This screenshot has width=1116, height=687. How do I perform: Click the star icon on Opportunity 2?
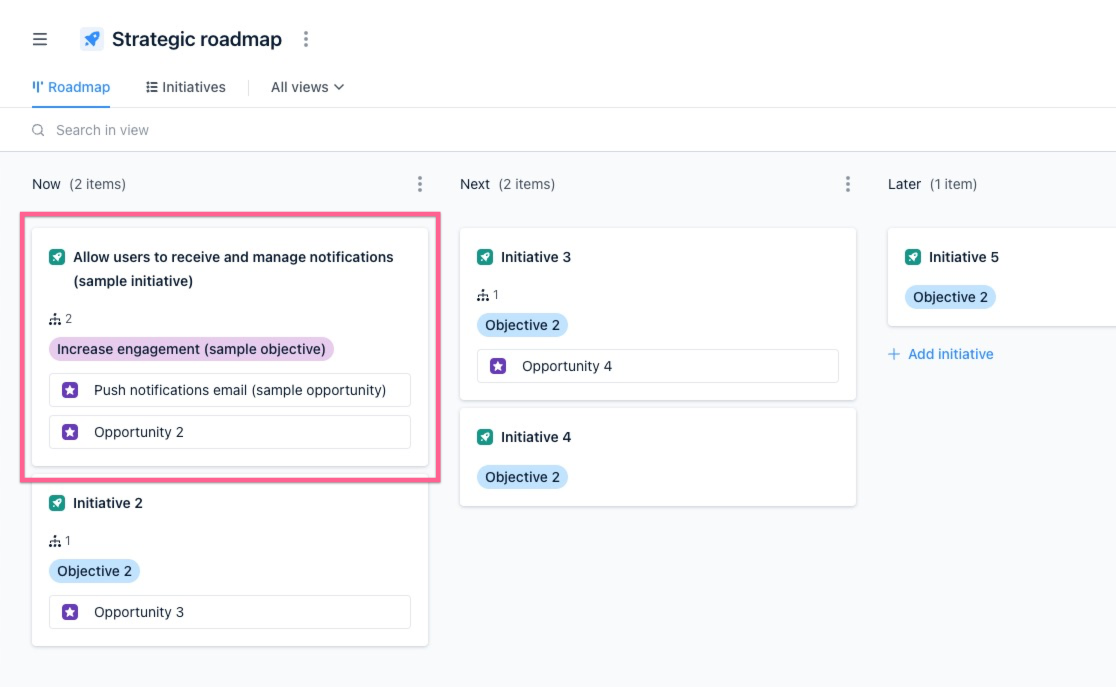click(x=69, y=431)
